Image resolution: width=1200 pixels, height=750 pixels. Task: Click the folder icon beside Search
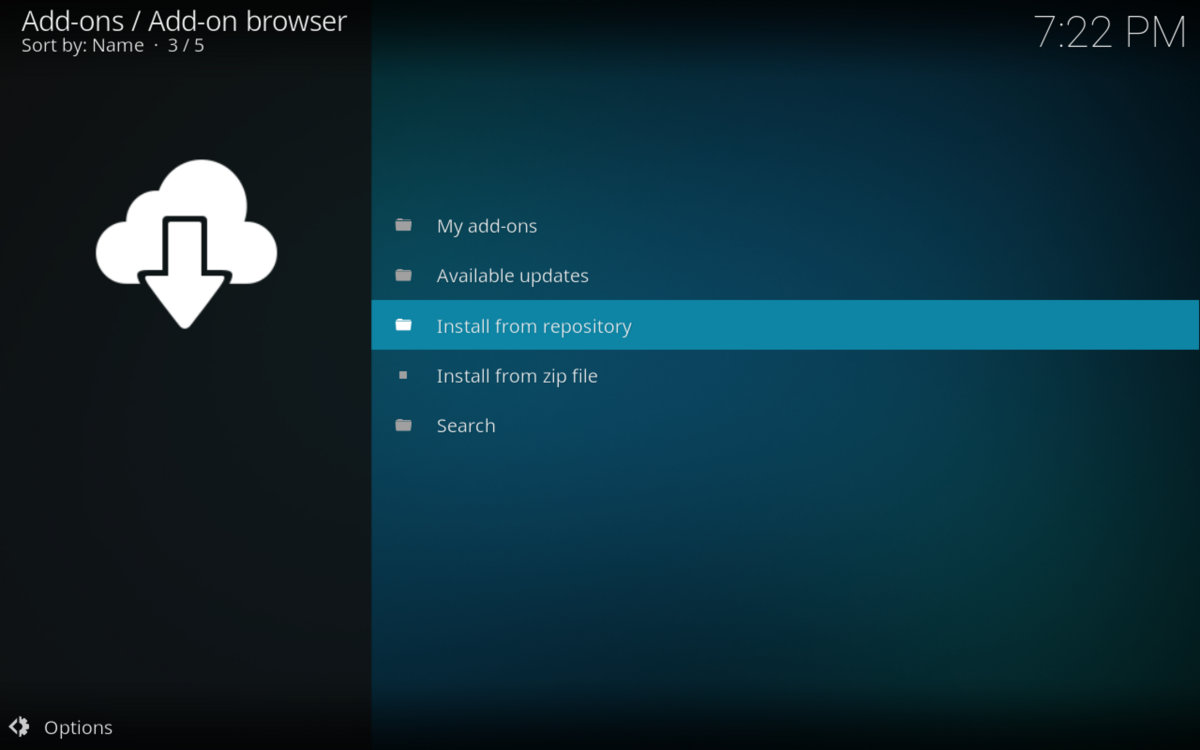tap(403, 425)
